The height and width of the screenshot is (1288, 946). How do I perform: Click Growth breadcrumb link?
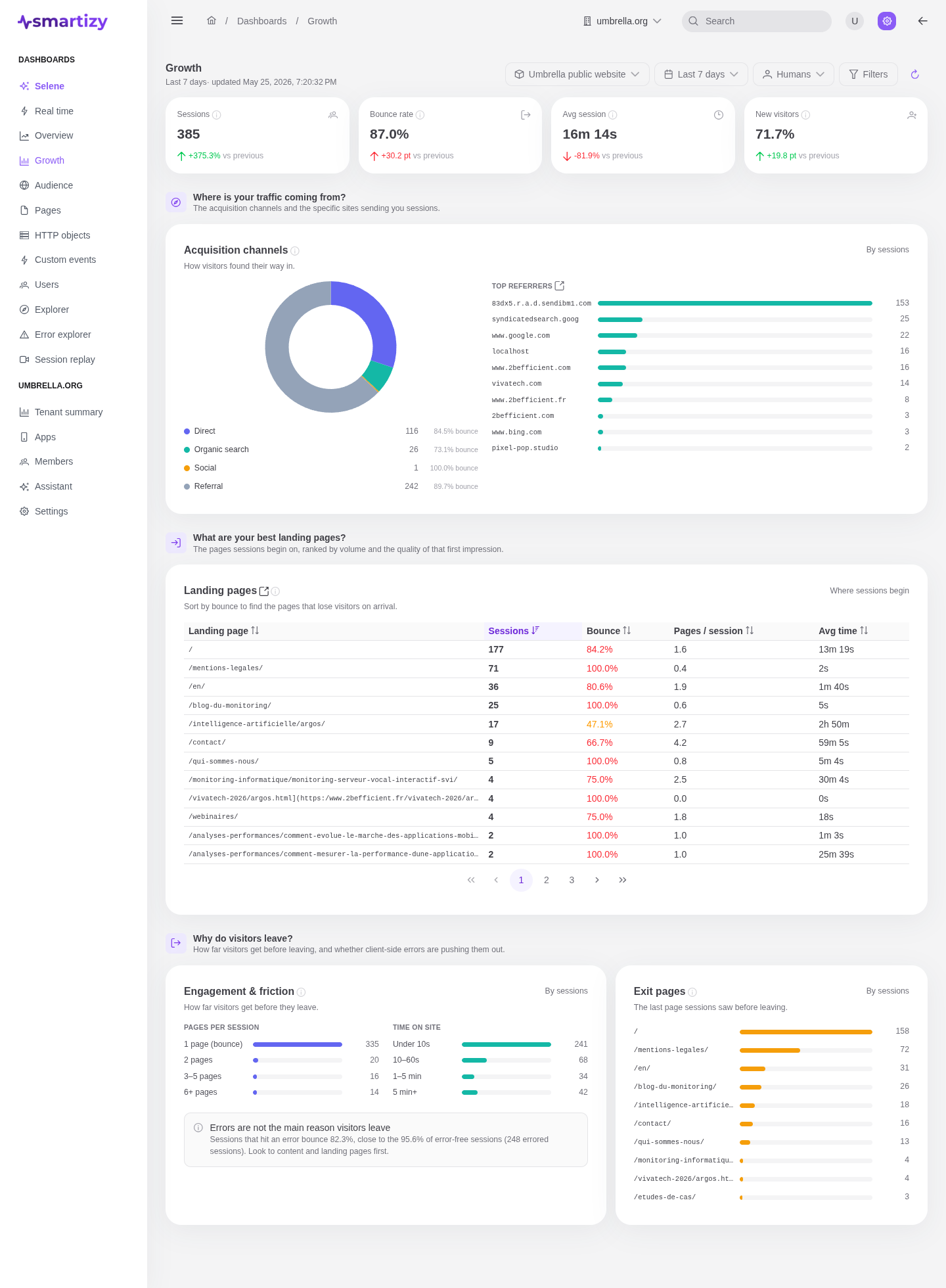[322, 21]
